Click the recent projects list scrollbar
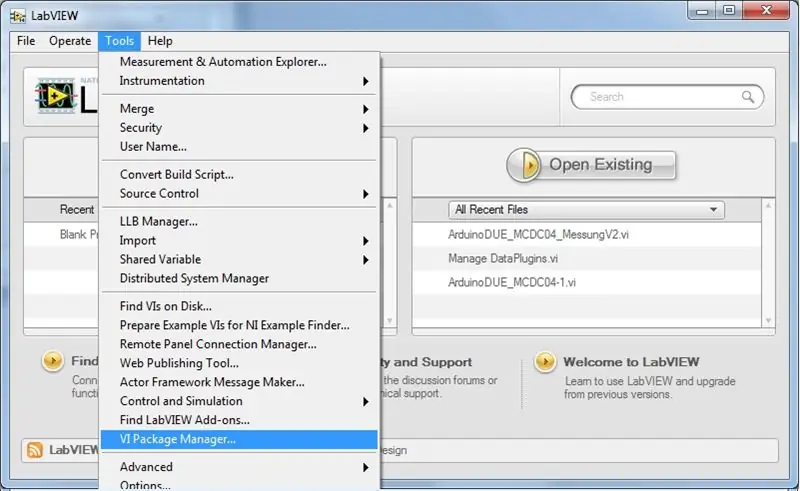The height and width of the screenshot is (491, 800). tap(390, 263)
